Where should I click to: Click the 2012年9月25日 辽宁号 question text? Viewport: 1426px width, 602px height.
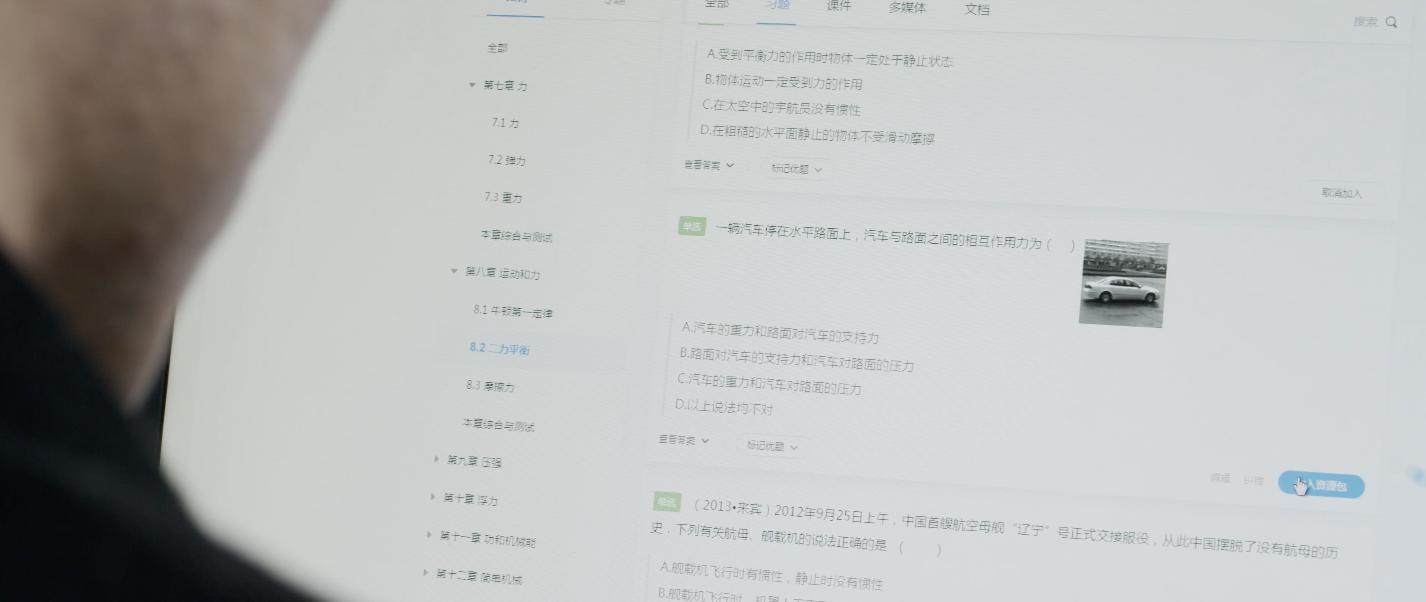click(995, 531)
